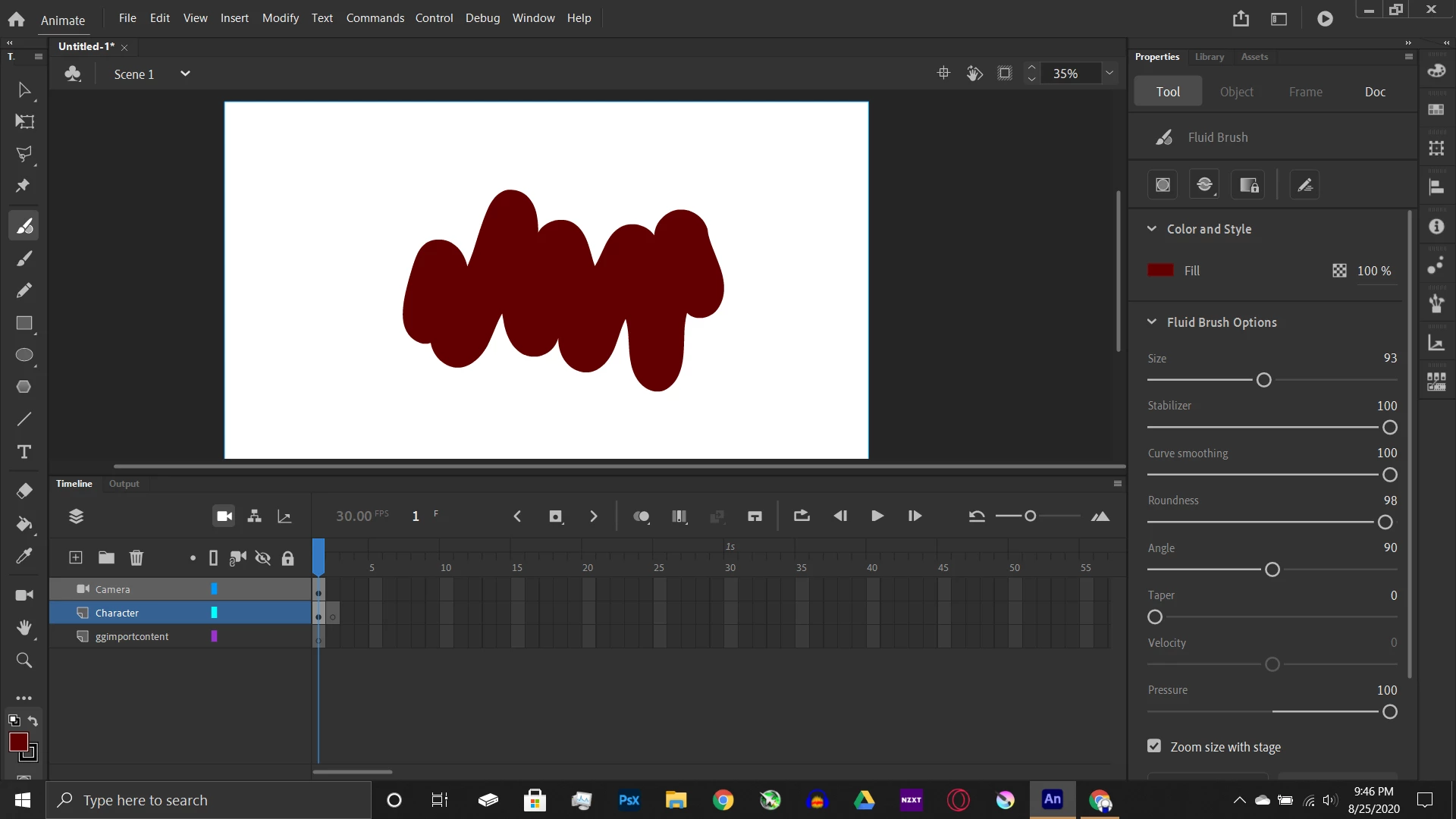Open the Modify menu
The height and width of the screenshot is (819, 1456).
280,17
